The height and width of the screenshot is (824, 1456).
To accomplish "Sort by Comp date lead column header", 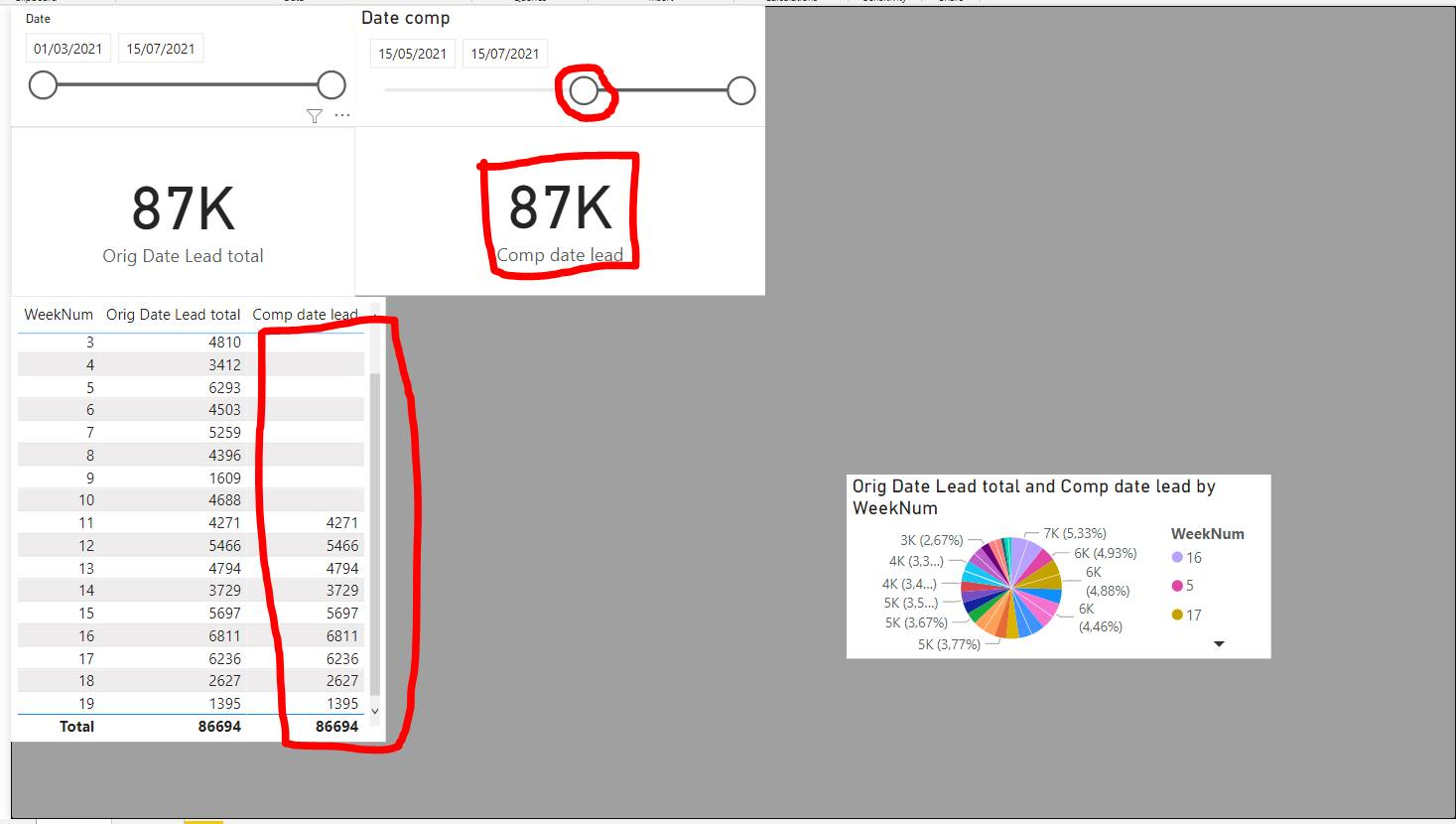I will [305, 315].
